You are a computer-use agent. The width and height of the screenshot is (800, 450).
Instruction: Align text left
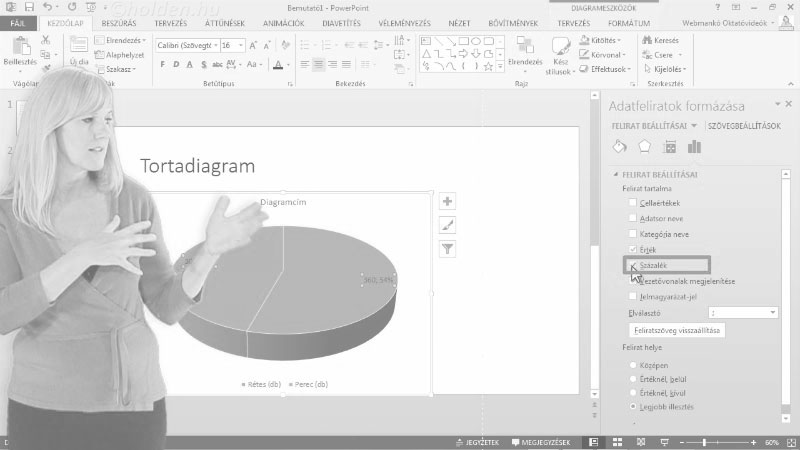click(x=305, y=64)
